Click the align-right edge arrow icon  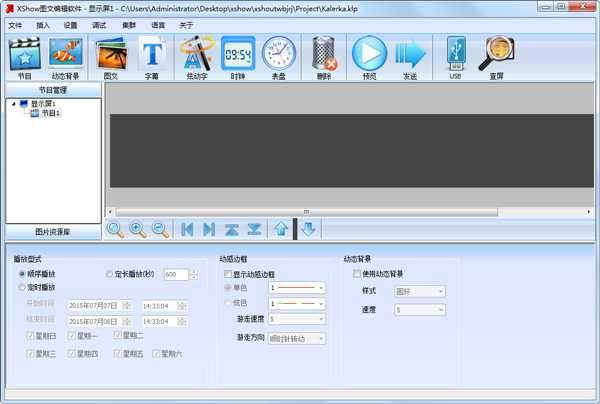(x=209, y=230)
